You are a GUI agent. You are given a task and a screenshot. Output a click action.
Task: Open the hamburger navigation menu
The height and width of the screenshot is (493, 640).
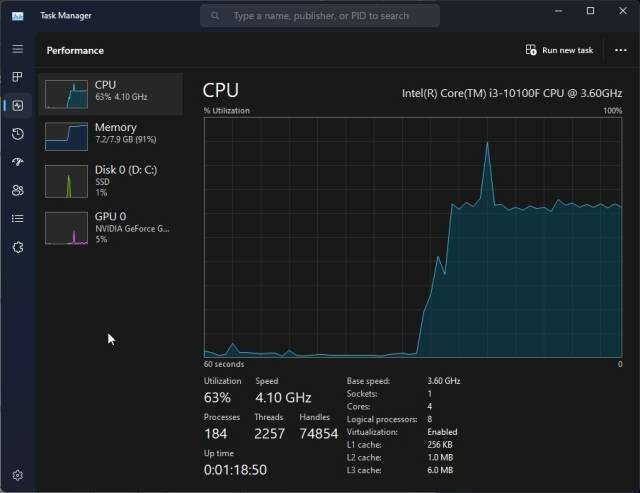click(17, 49)
